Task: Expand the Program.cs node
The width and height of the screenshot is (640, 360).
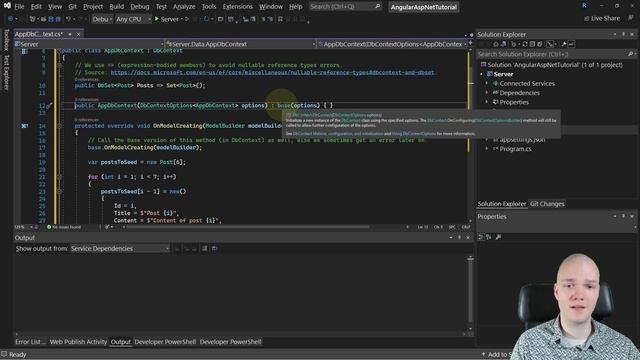Action: tap(487, 149)
